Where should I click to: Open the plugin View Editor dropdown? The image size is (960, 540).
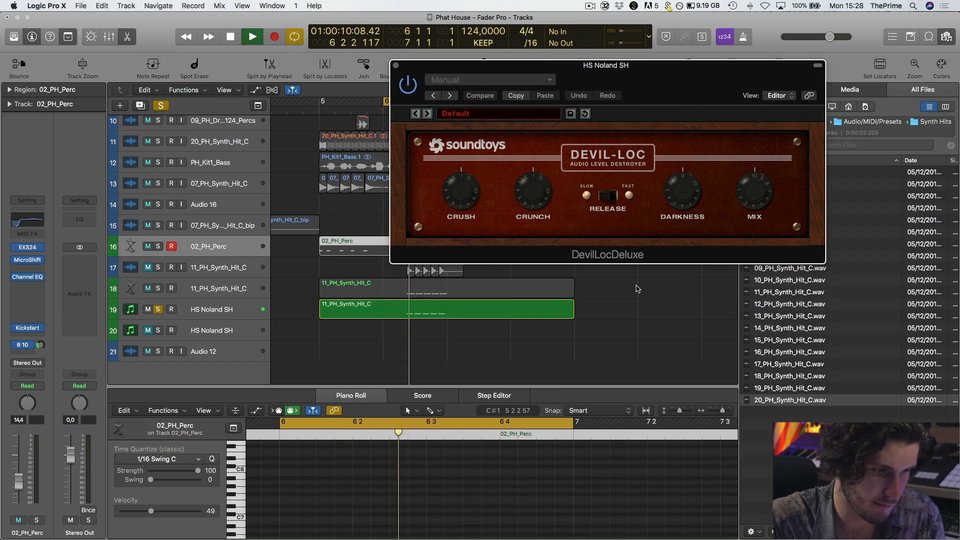pos(779,96)
